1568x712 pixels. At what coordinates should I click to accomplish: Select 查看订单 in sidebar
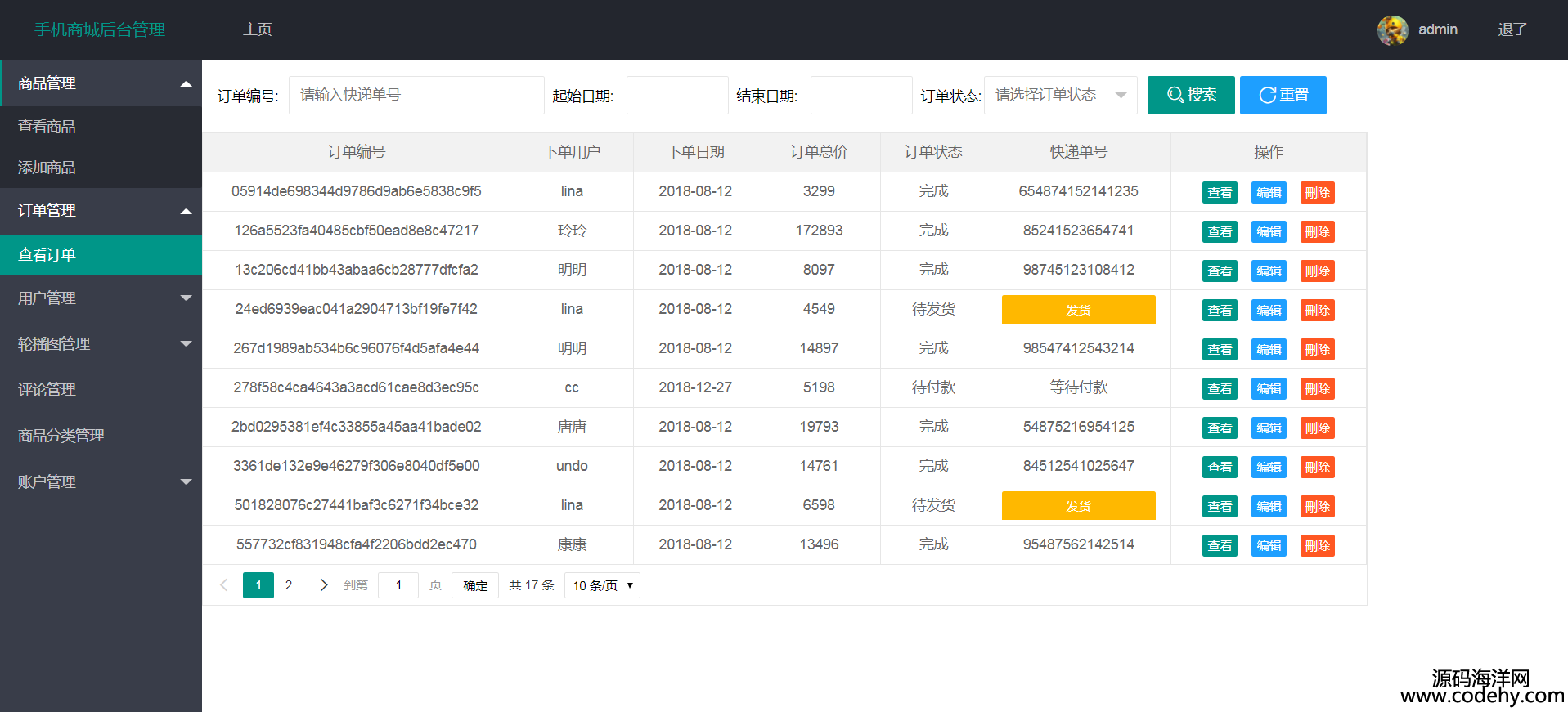(x=101, y=255)
